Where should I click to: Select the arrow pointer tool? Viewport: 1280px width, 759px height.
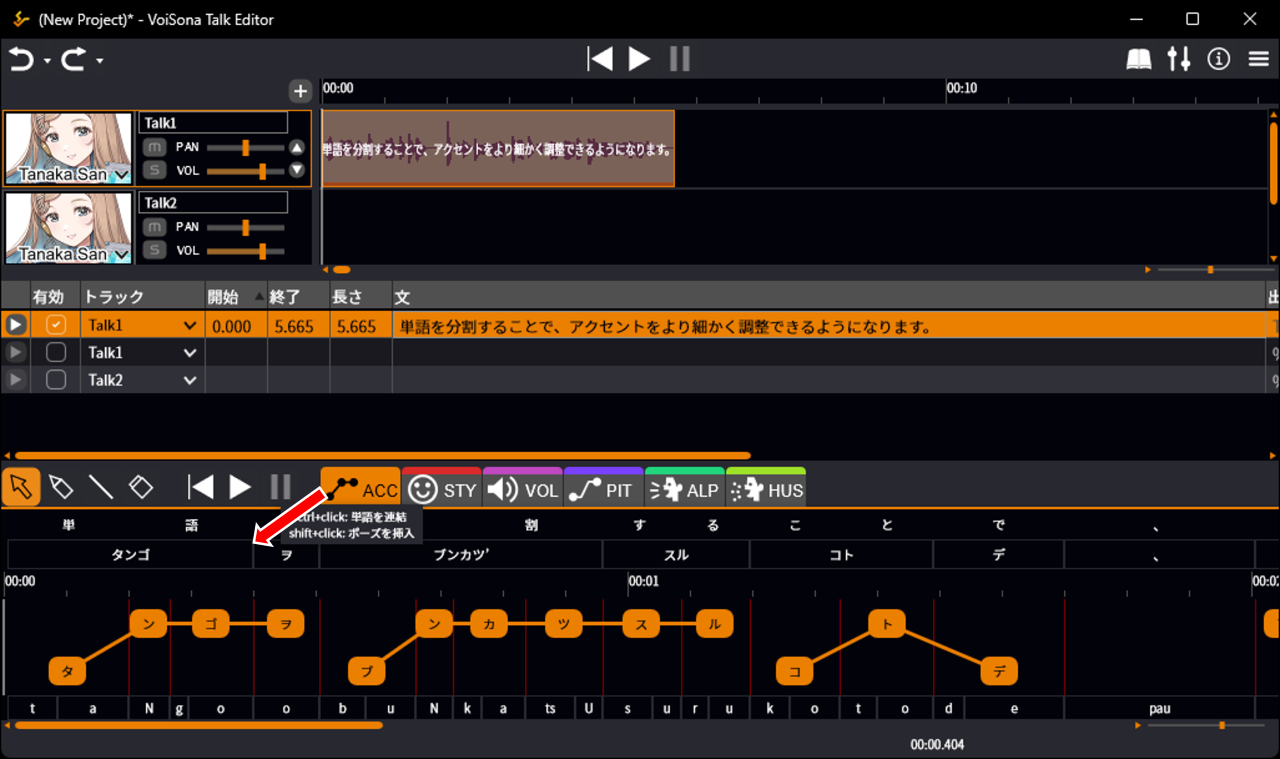click(21, 487)
